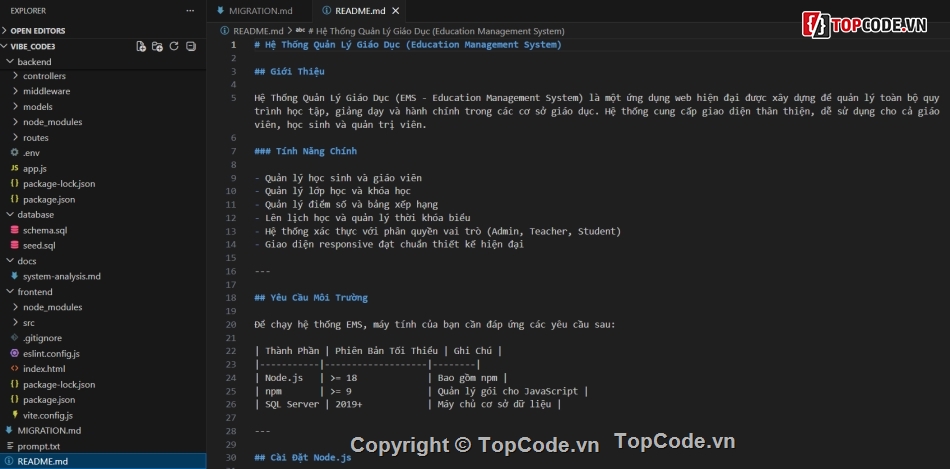The width and height of the screenshot is (950, 469).
Task: Open MIGRATION.md in the file tree
Action: (49, 431)
